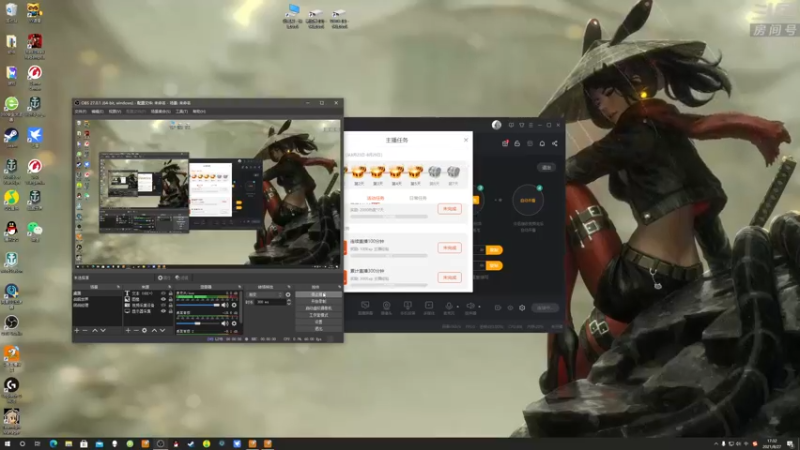The height and width of the screenshot is (450, 800).
Task: Pop out the OBS transitions dock panel
Action: click(x=289, y=287)
